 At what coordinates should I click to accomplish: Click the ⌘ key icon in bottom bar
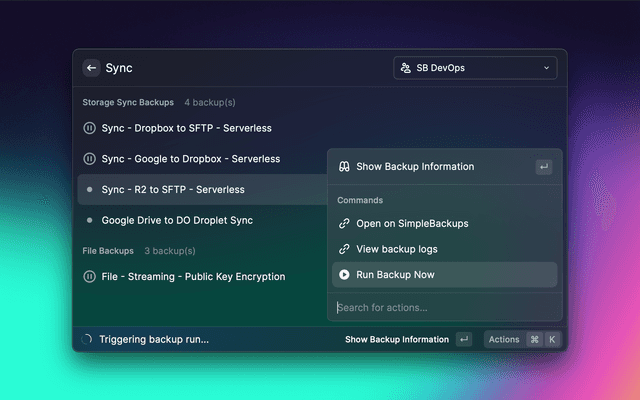pyautogui.click(x=534, y=339)
